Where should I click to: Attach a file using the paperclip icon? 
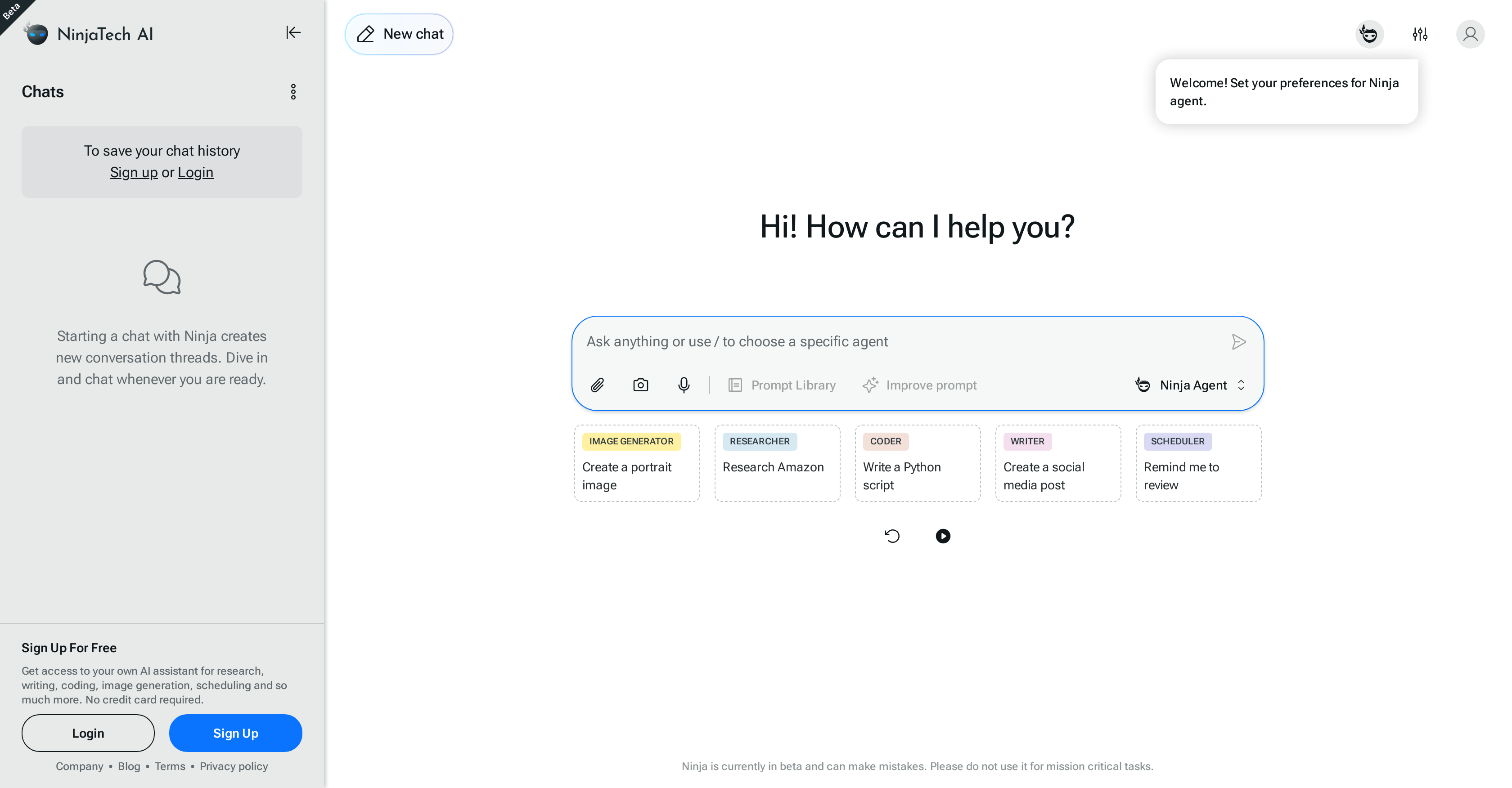click(x=598, y=385)
